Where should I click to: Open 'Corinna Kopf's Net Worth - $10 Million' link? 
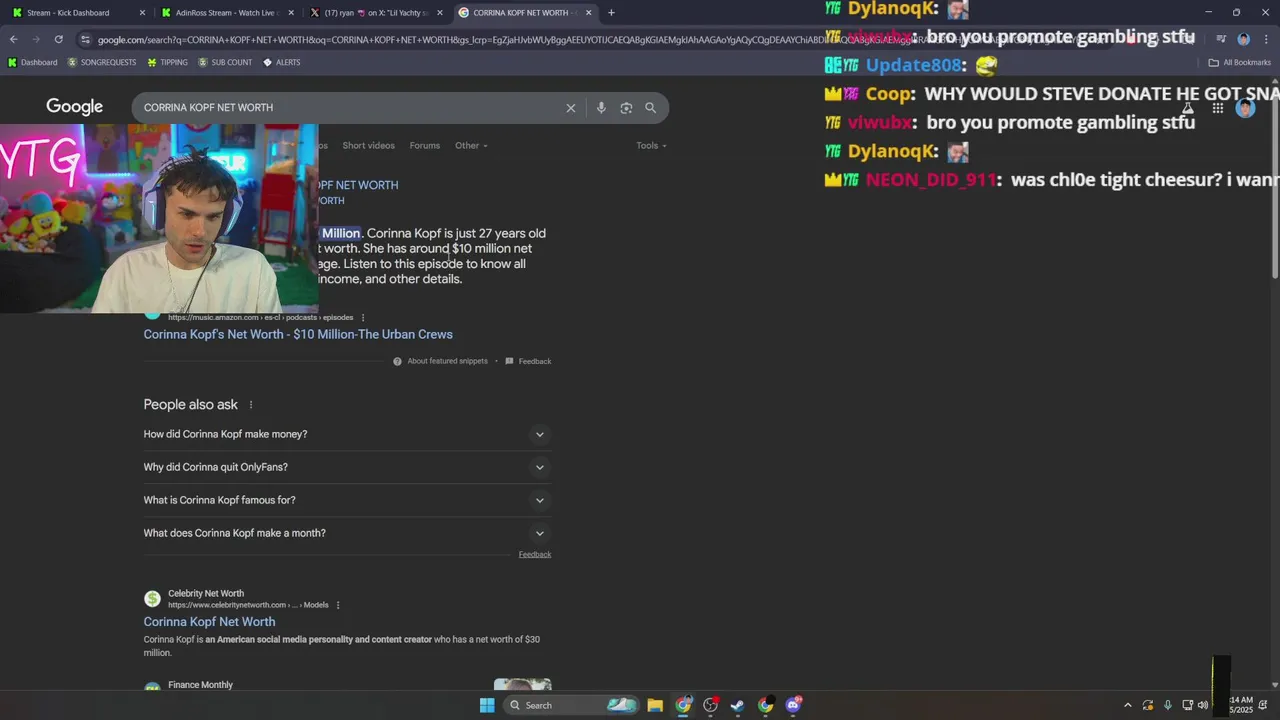298,335
